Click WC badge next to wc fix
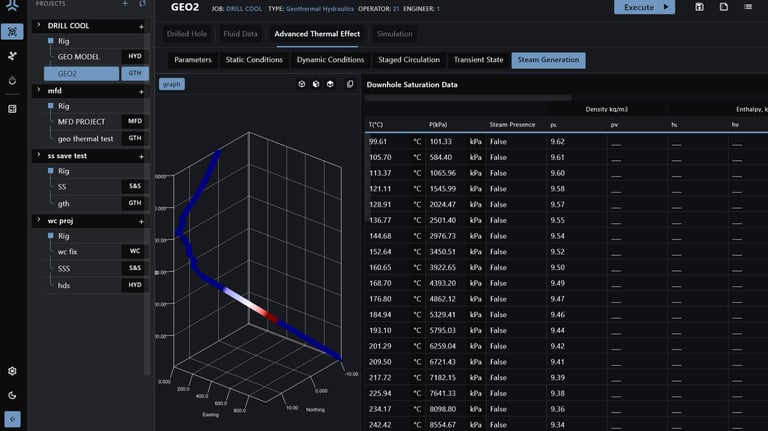The height and width of the screenshot is (431, 768). pos(135,251)
